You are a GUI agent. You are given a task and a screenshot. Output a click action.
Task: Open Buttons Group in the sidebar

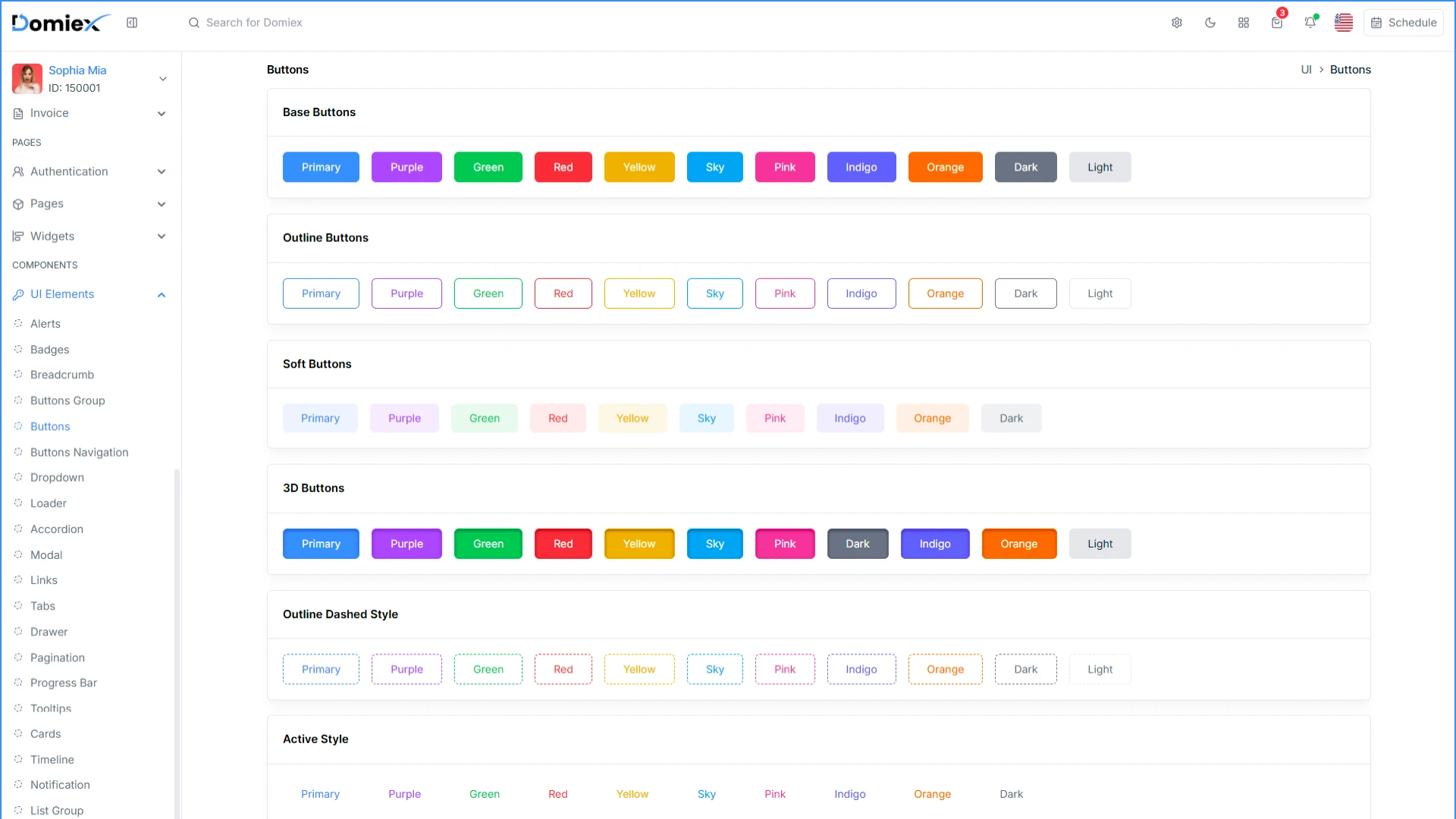click(x=67, y=400)
